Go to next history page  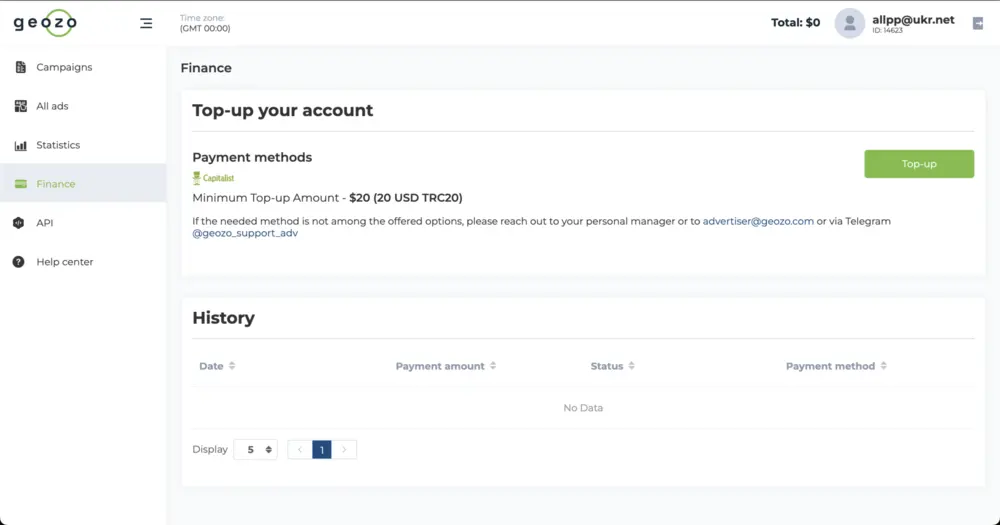click(344, 450)
